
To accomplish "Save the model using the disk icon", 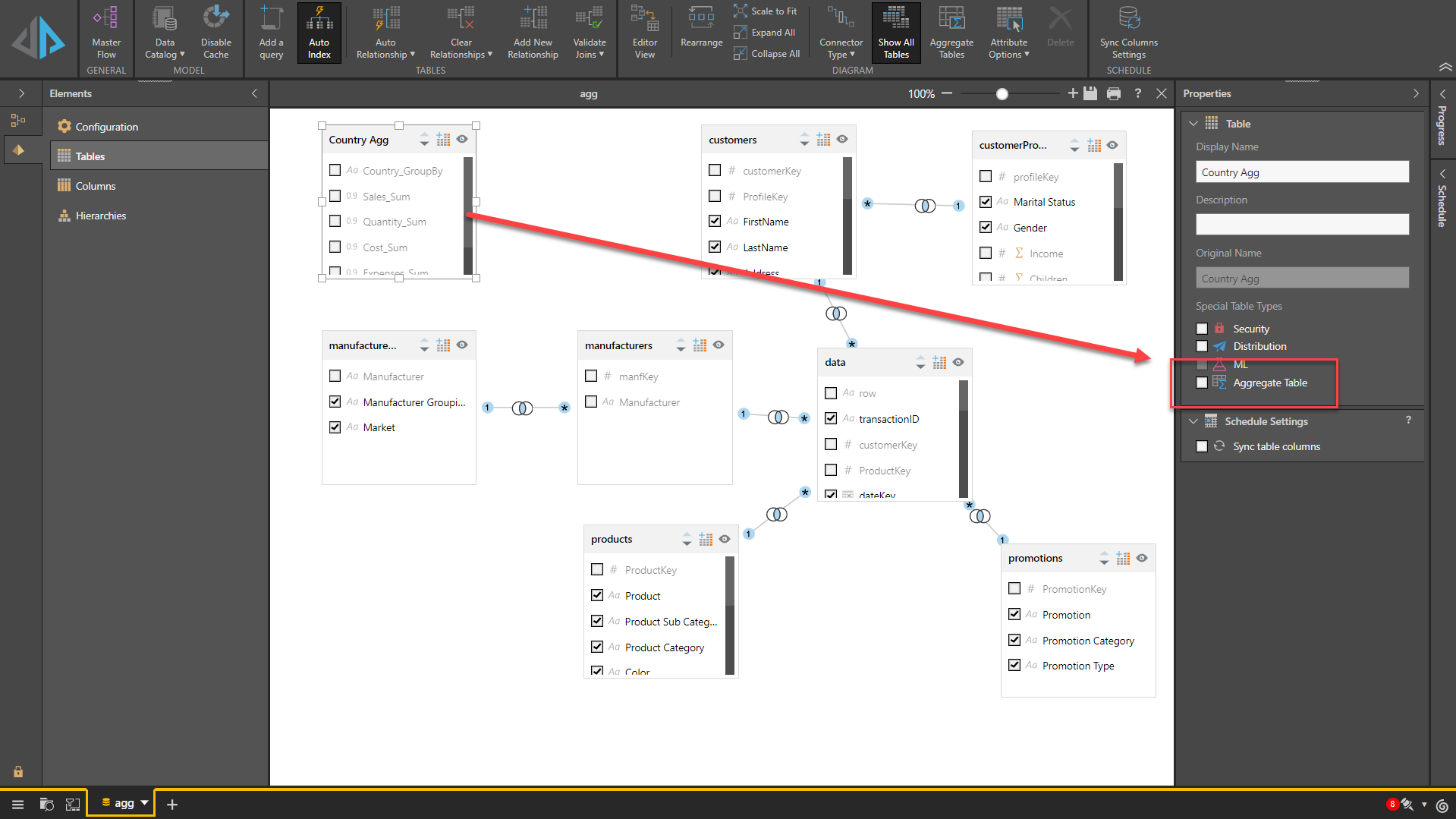I will coord(1090,93).
